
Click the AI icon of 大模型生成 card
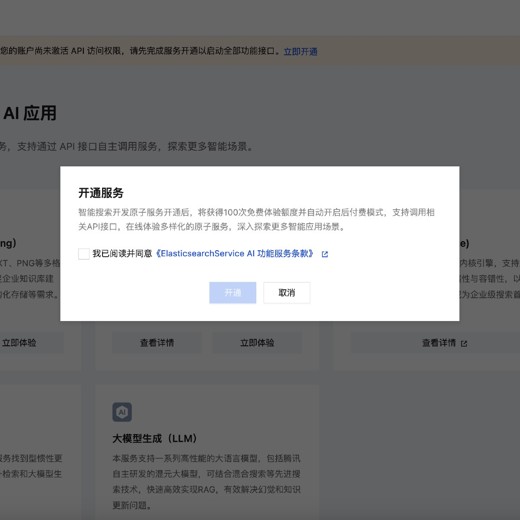tap(122, 412)
